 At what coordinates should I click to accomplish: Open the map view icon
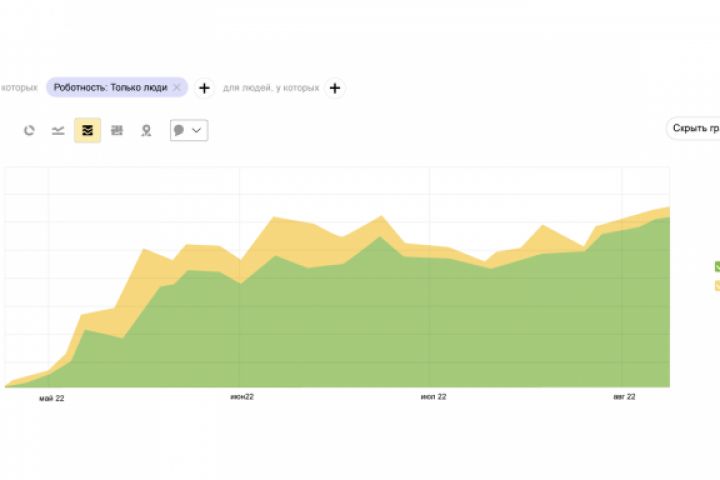[146, 130]
